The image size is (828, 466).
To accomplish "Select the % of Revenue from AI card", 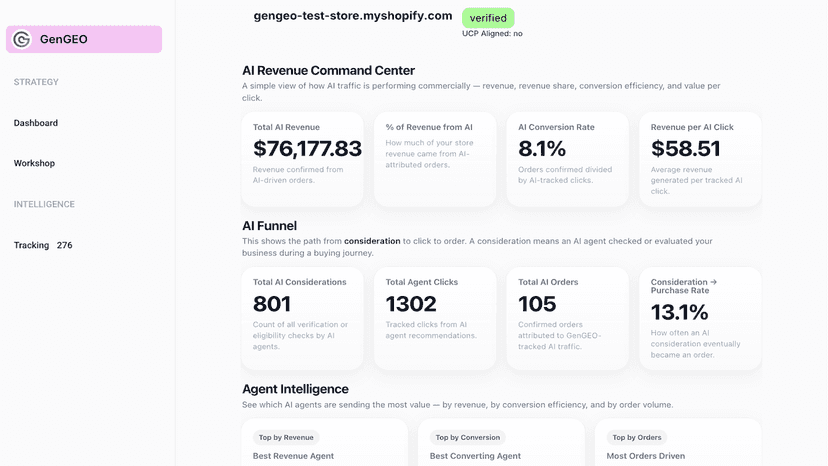I will tap(435, 159).
